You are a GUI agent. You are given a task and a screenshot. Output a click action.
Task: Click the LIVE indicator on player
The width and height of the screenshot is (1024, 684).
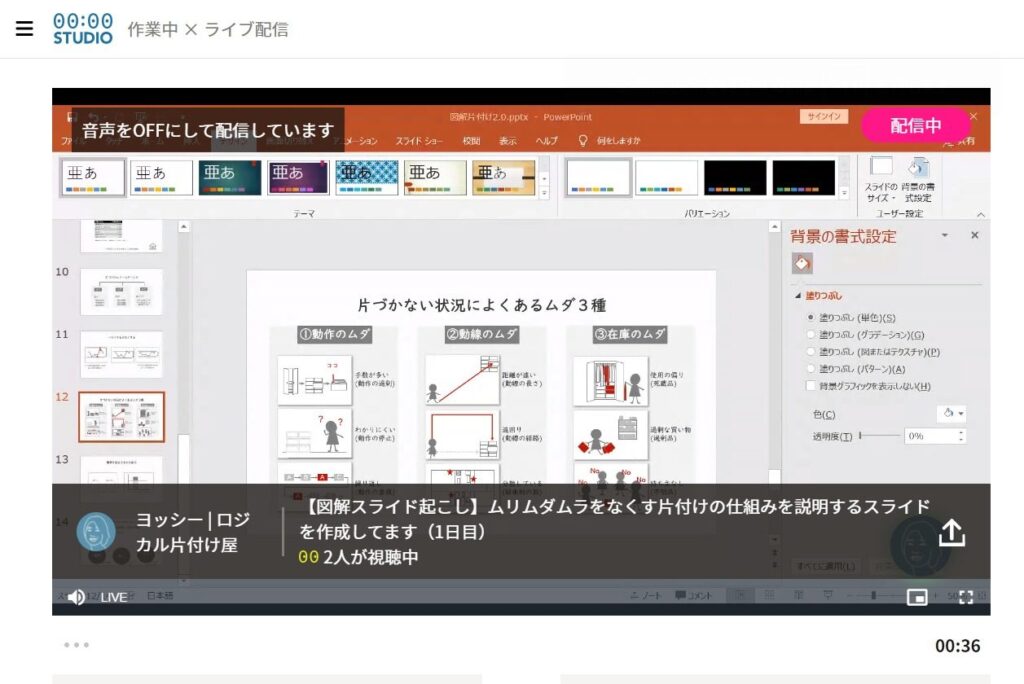click(114, 597)
